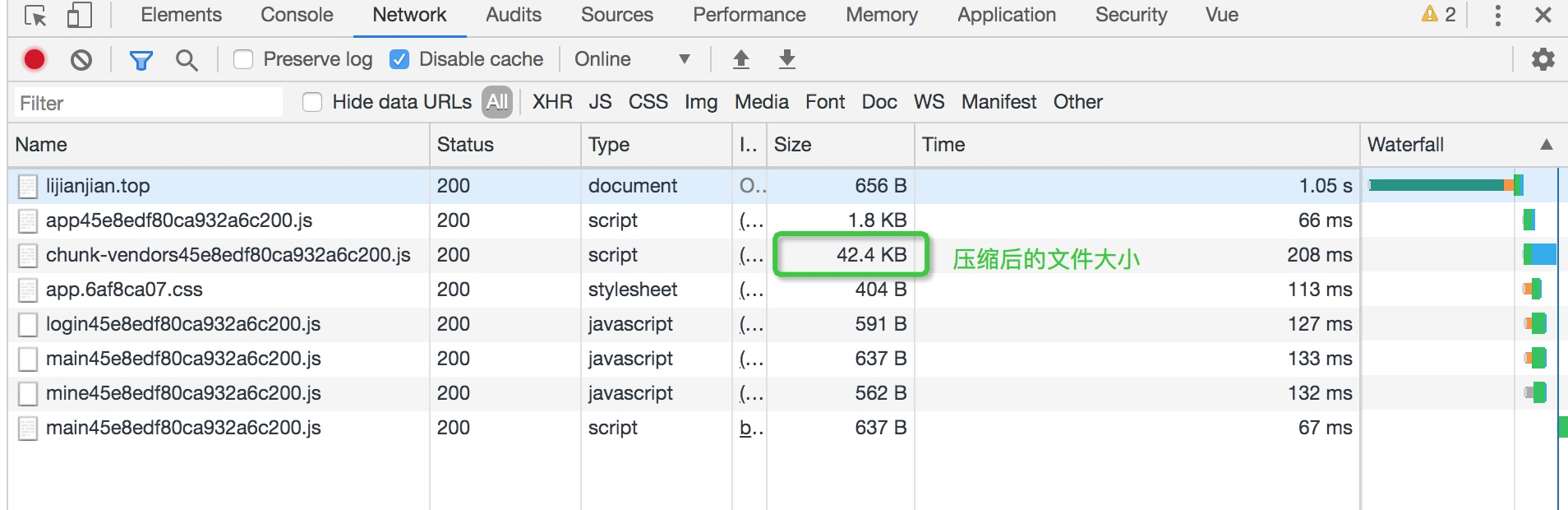This screenshot has width=1568, height=510.
Task: Open the Application tab
Action: point(1006,15)
